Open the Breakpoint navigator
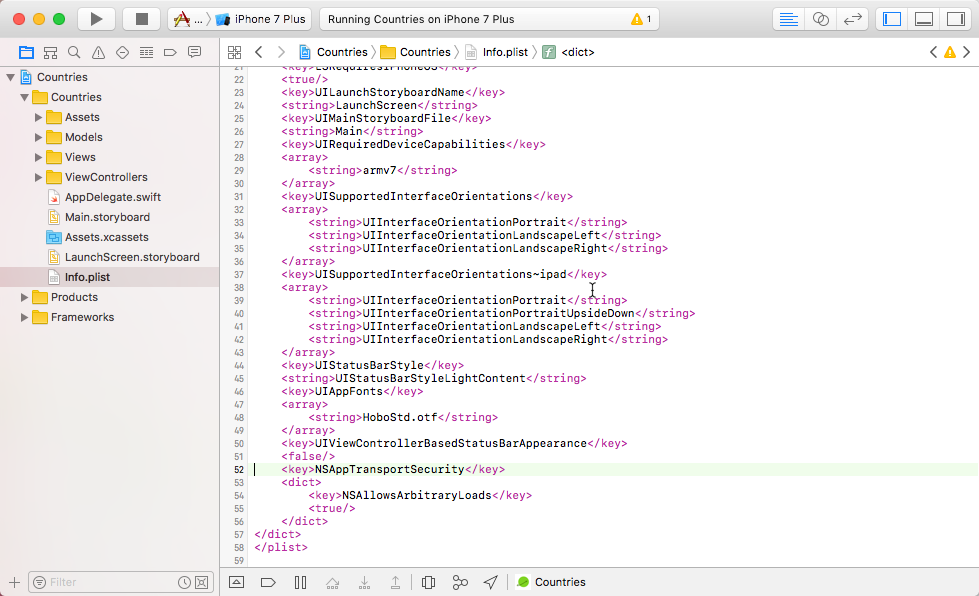Viewport: 979px width, 596px height. click(170, 52)
